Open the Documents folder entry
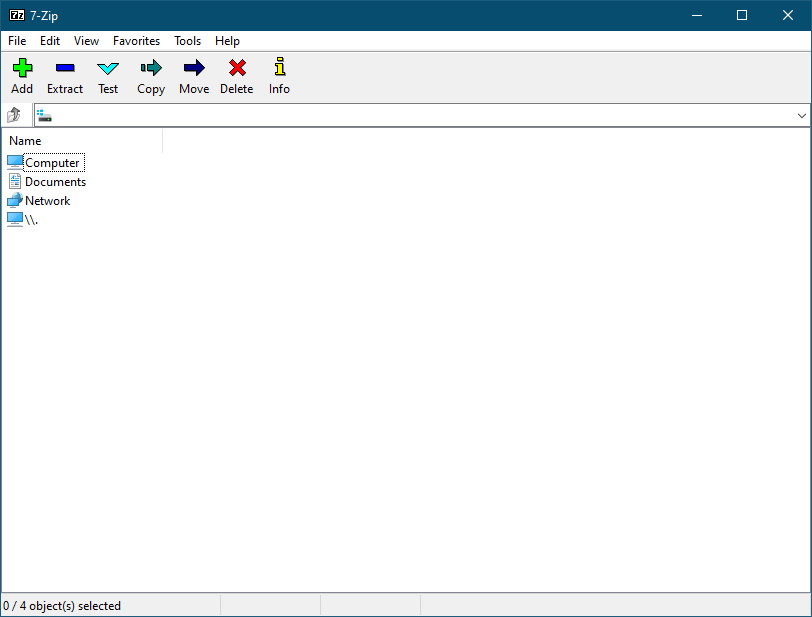This screenshot has height=617, width=812. point(56,181)
